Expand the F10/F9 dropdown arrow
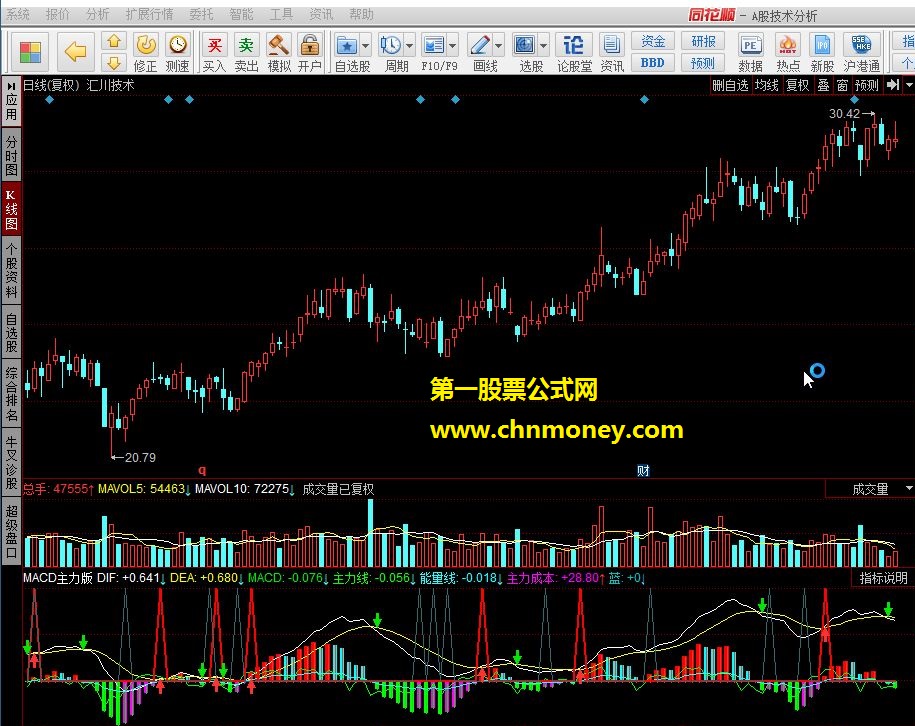The height and width of the screenshot is (726, 915). [453, 46]
